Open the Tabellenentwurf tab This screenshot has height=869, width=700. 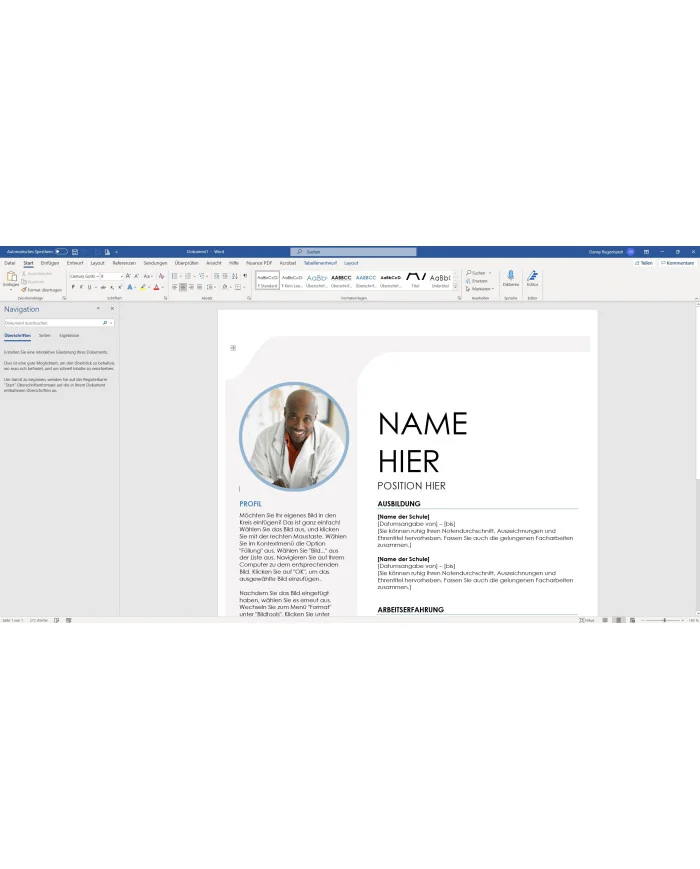click(320, 263)
